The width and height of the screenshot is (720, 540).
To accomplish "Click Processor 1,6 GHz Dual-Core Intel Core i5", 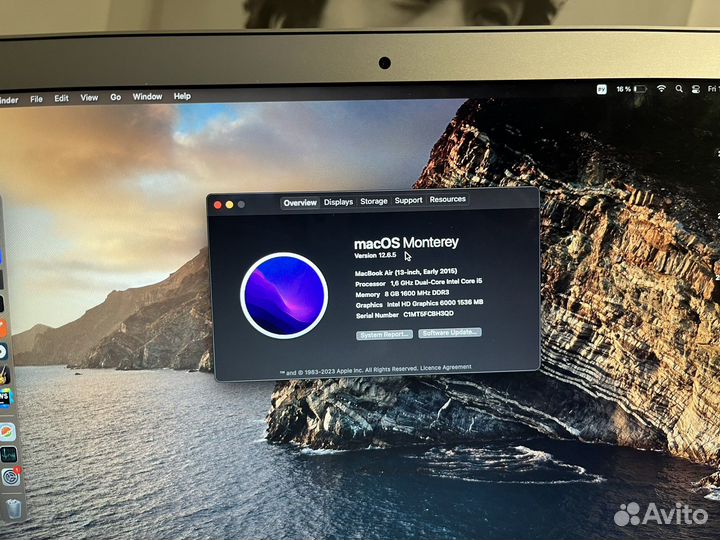I will click(x=419, y=282).
